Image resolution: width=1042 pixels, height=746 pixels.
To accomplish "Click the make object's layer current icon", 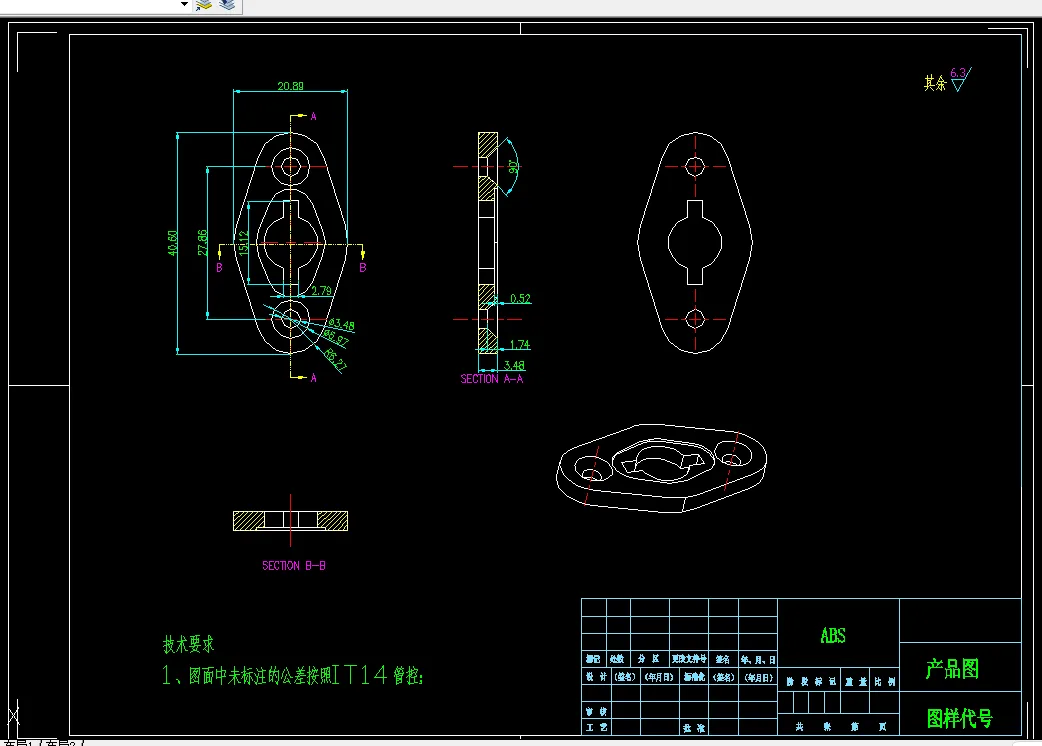I will click(204, 5).
